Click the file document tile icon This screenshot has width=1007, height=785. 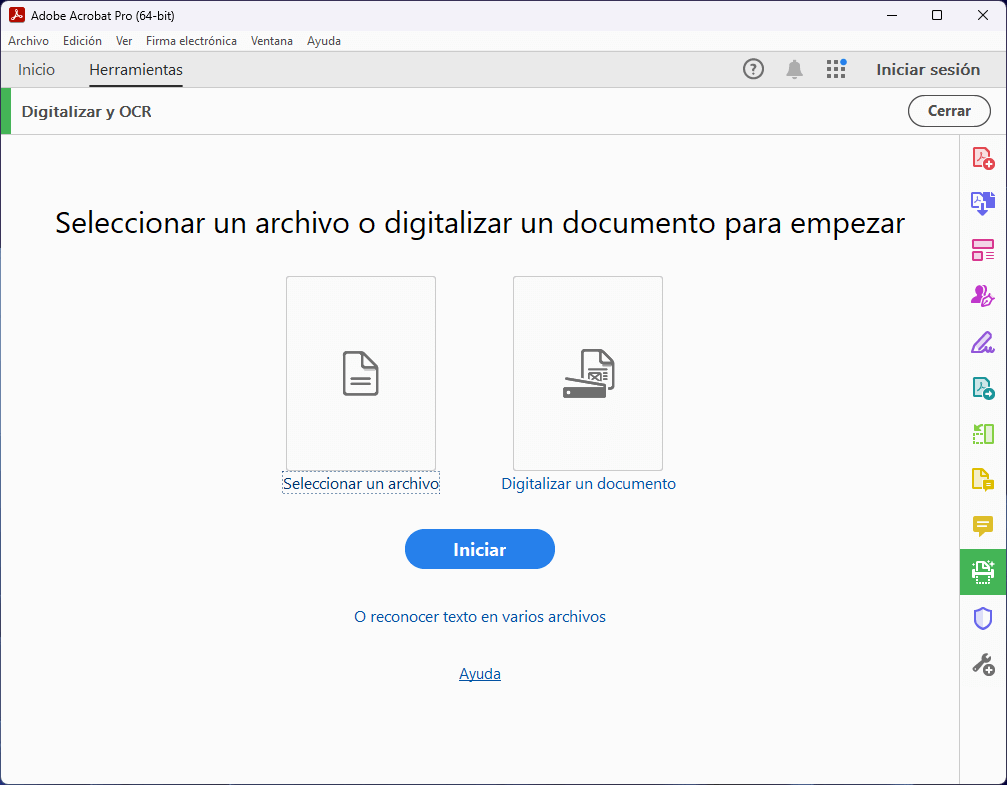pyautogui.click(x=360, y=373)
